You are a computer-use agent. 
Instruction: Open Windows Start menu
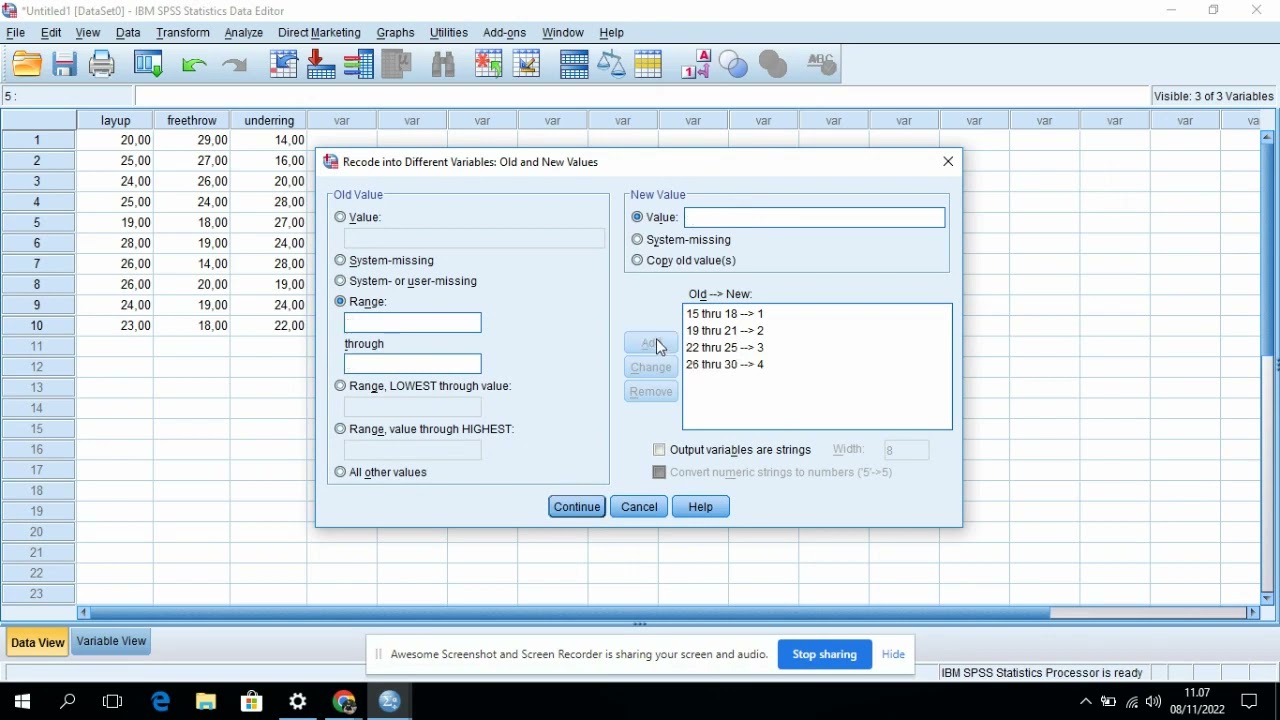(22, 702)
